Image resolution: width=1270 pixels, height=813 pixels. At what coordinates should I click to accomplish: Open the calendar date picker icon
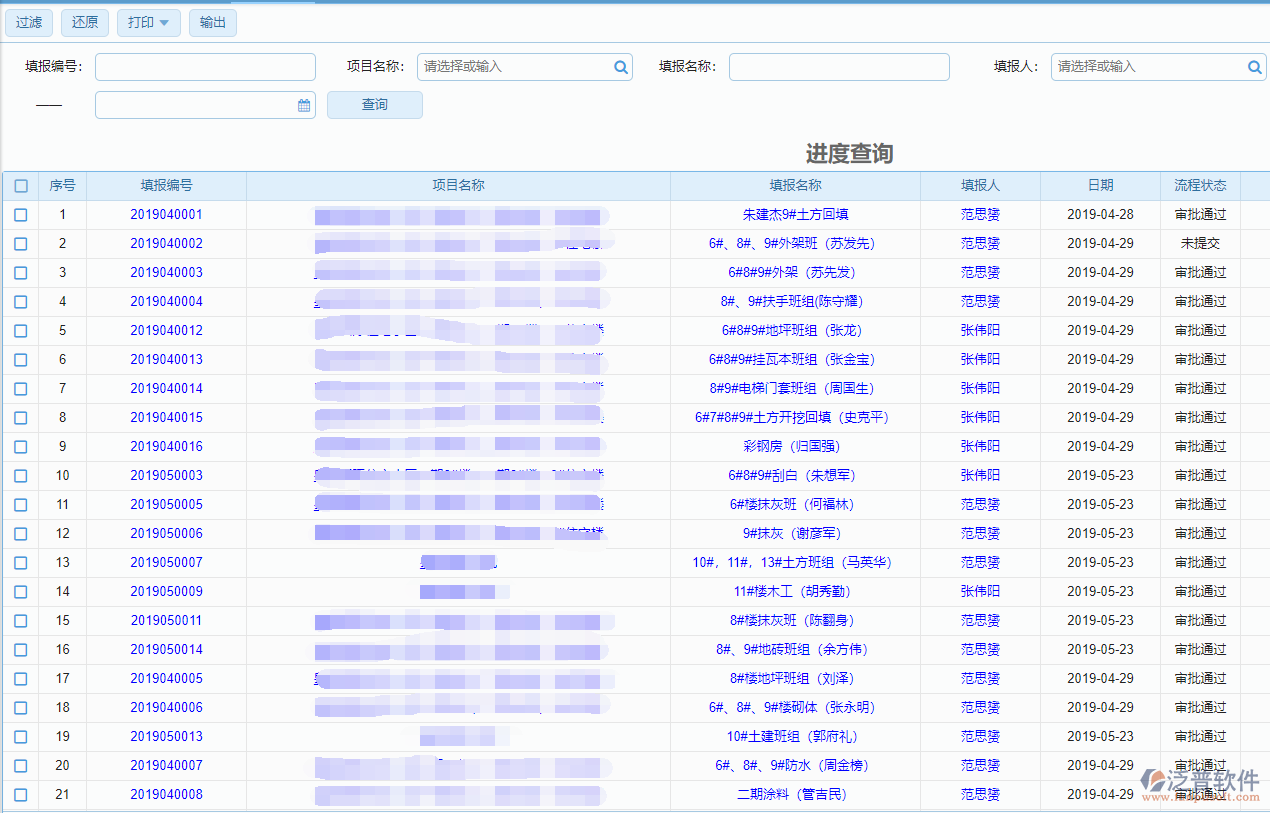pyautogui.click(x=304, y=105)
